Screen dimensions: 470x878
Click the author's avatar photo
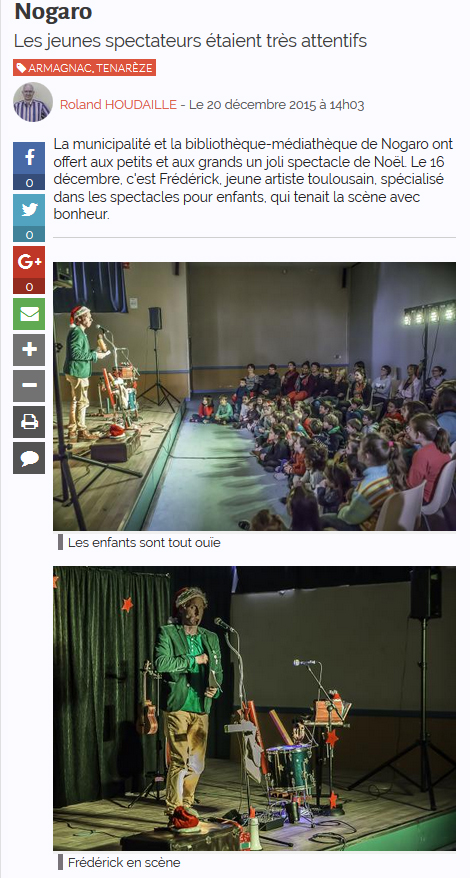point(33,102)
